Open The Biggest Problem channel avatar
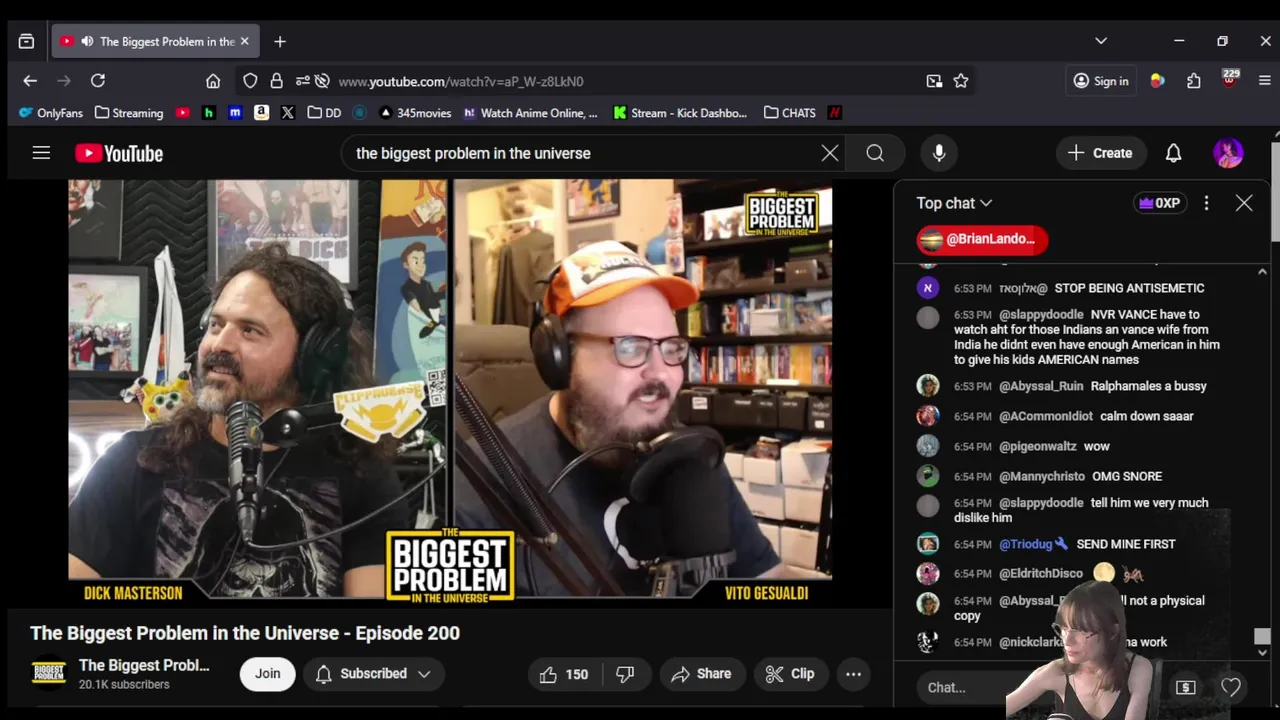The height and width of the screenshot is (720, 1280). pos(48,673)
